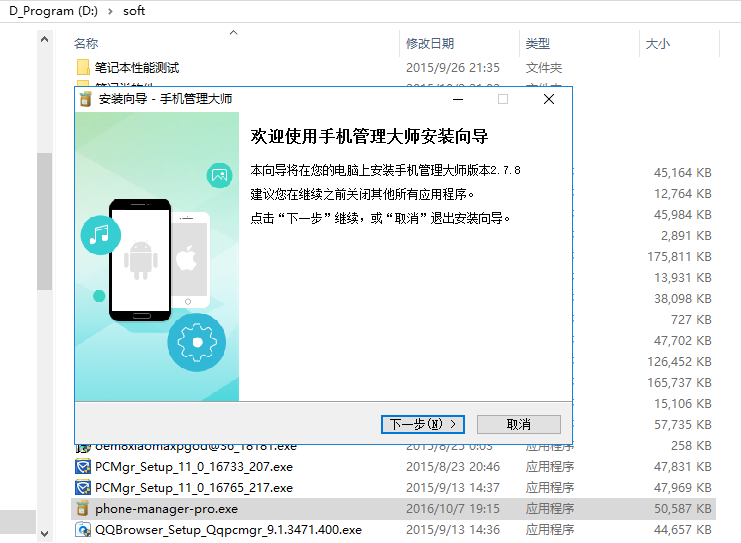Sort file list by 修改日期 column
Image resolution: width=741 pixels, height=543 pixels.
pyautogui.click(x=430, y=43)
